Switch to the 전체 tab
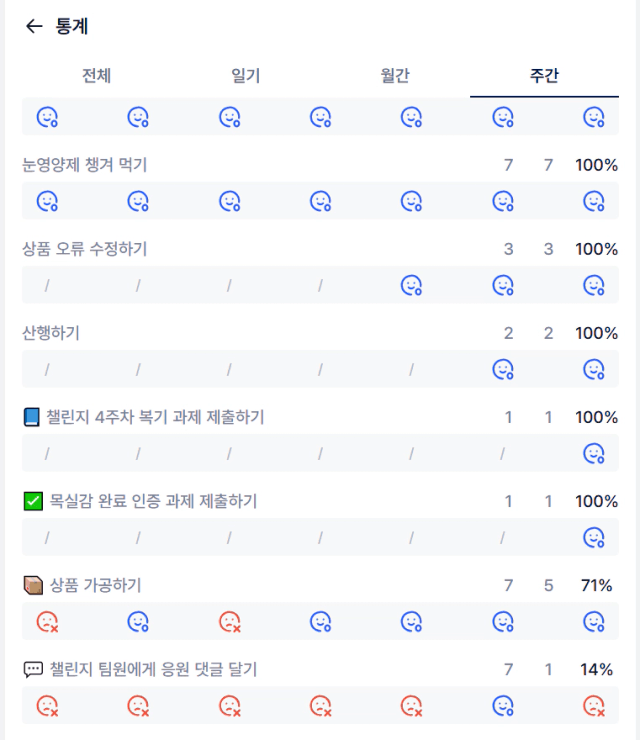This screenshot has width=640, height=740. [x=96, y=76]
